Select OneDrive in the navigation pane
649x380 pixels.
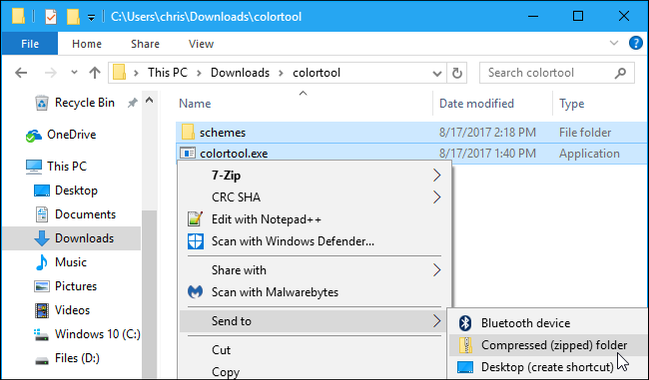61,135
